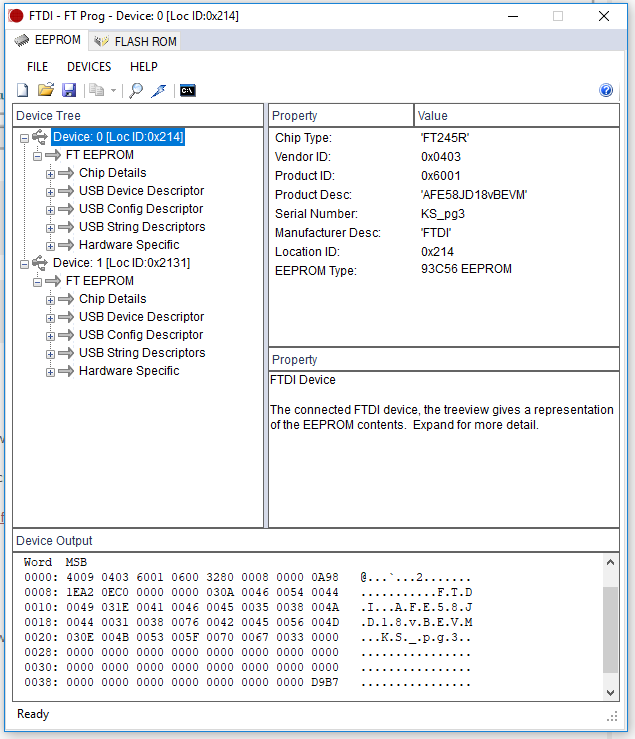Expand USB Config Descriptor under Device 0
This screenshot has width=635, height=739.
click(50, 210)
